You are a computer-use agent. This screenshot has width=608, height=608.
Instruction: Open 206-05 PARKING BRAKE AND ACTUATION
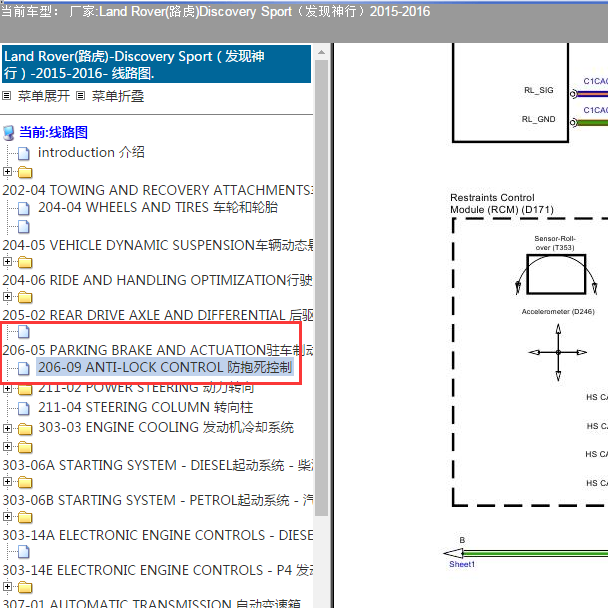tap(157, 350)
